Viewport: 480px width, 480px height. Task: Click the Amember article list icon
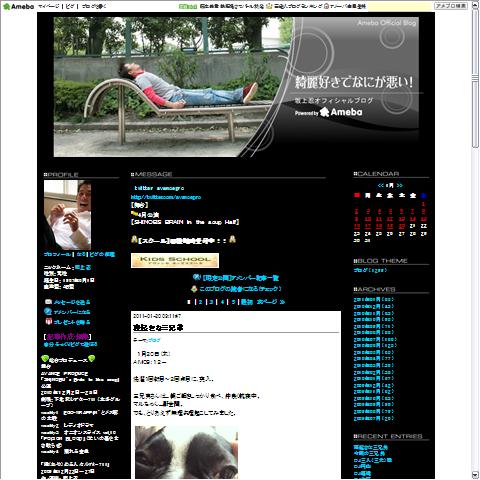pyautogui.click(x=197, y=277)
